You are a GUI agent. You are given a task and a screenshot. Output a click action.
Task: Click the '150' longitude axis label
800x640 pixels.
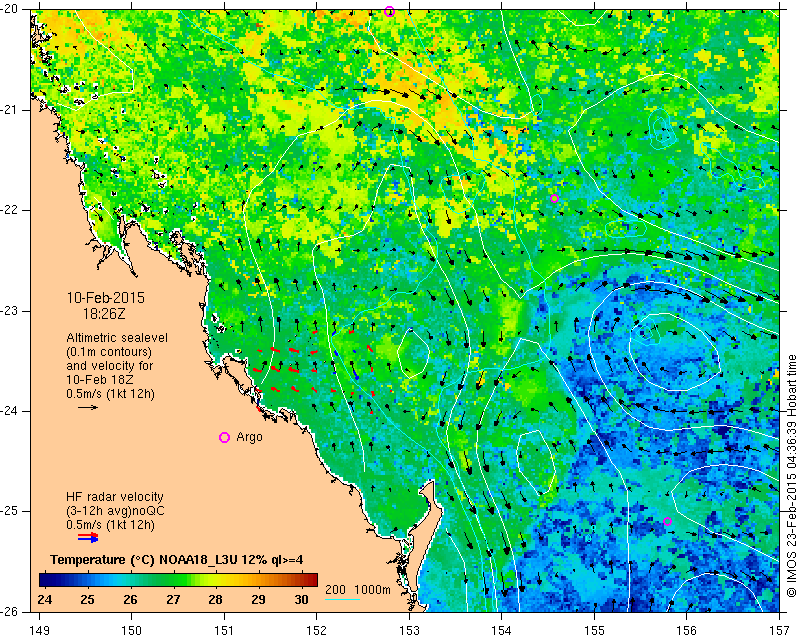pyautogui.click(x=132, y=631)
